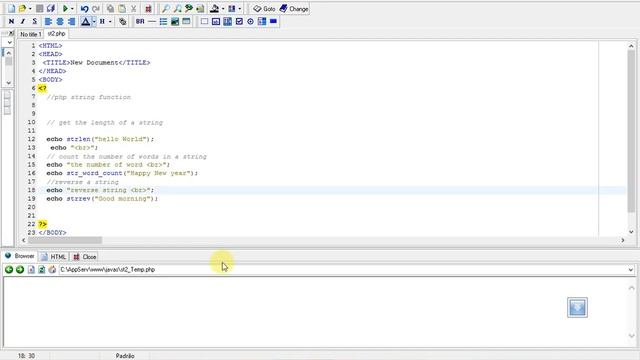The width and height of the screenshot is (640, 360).
Task: Paste with the clipboard icon
Action: (122, 9)
